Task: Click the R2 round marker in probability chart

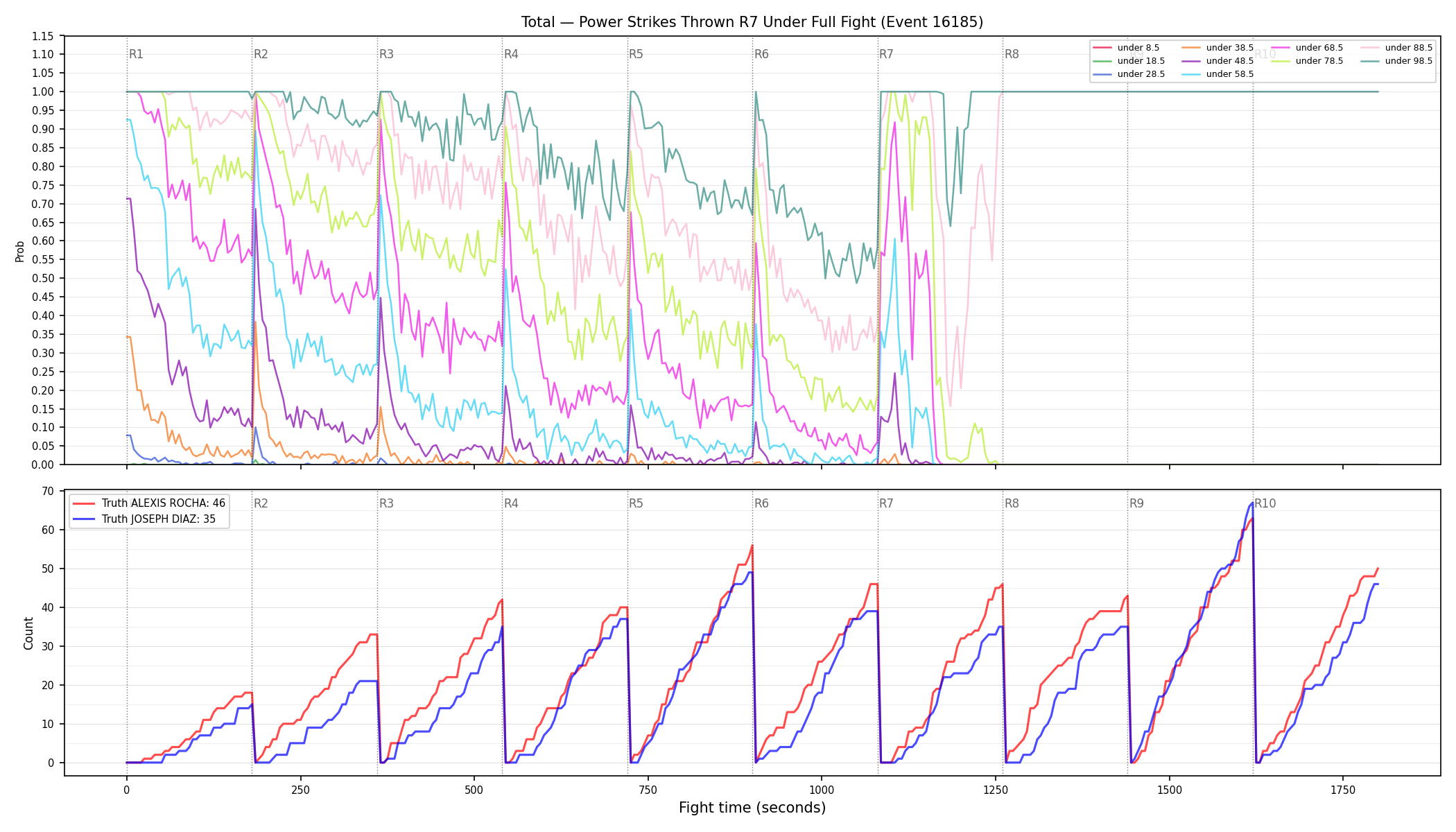Action: coord(261,54)
